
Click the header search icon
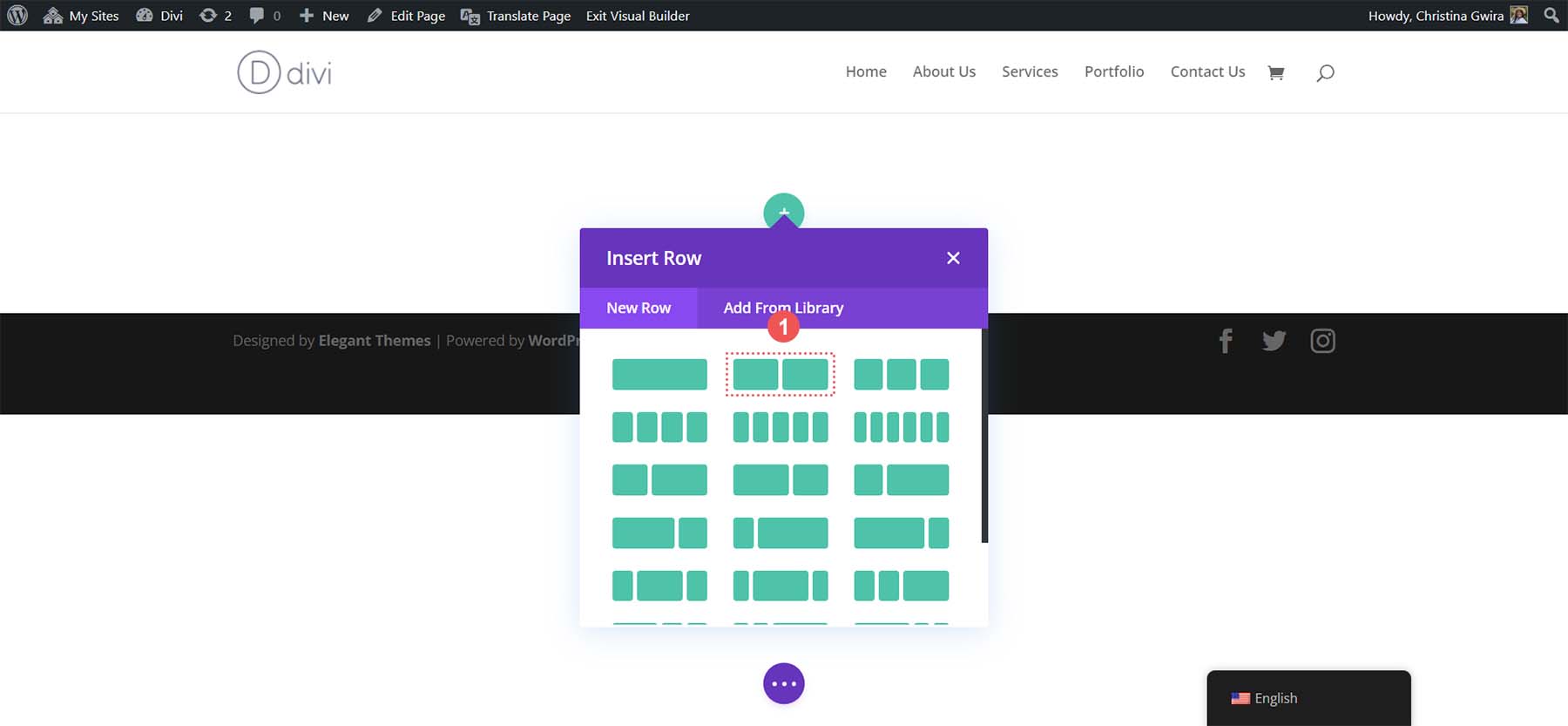click(1325, 73)
